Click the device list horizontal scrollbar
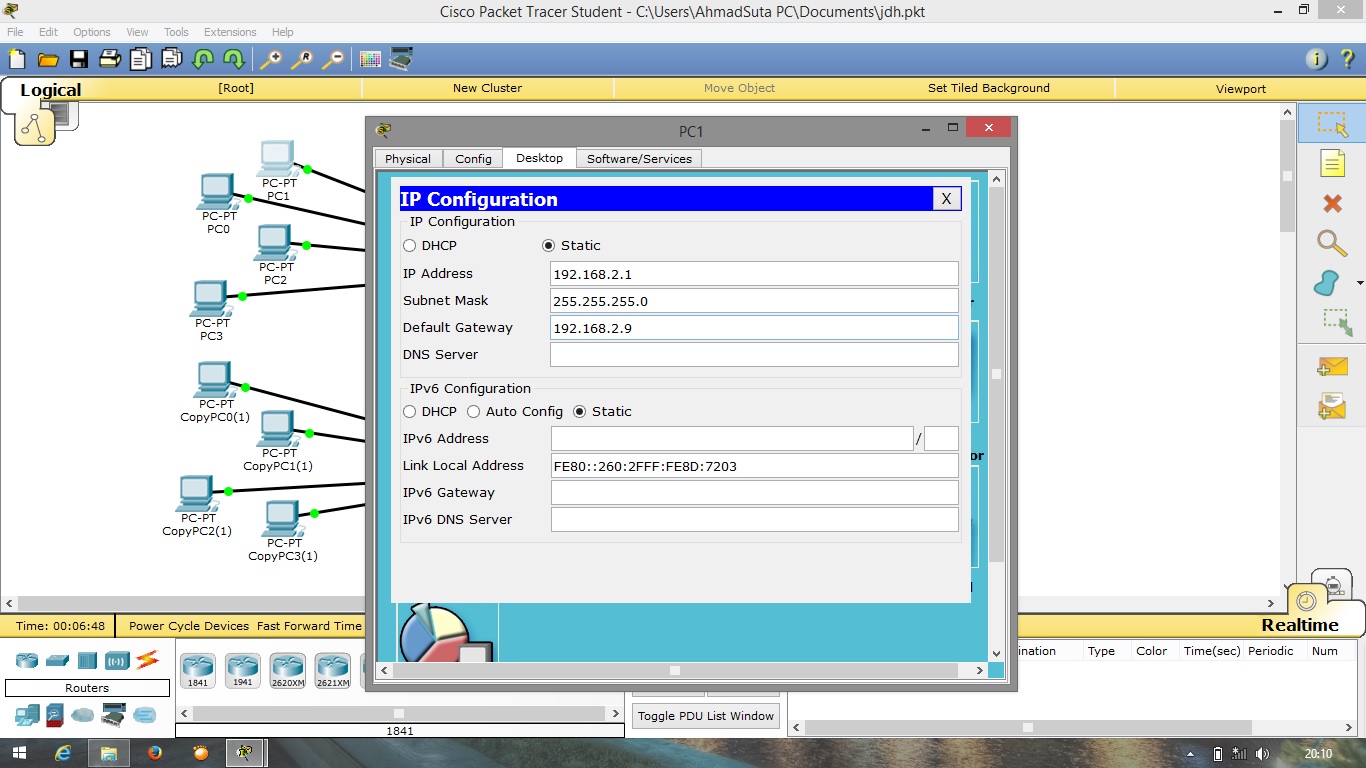Image resolution: width=1366 pixels, height=768 pixels. pyautogui.click(x=399, y=713)
